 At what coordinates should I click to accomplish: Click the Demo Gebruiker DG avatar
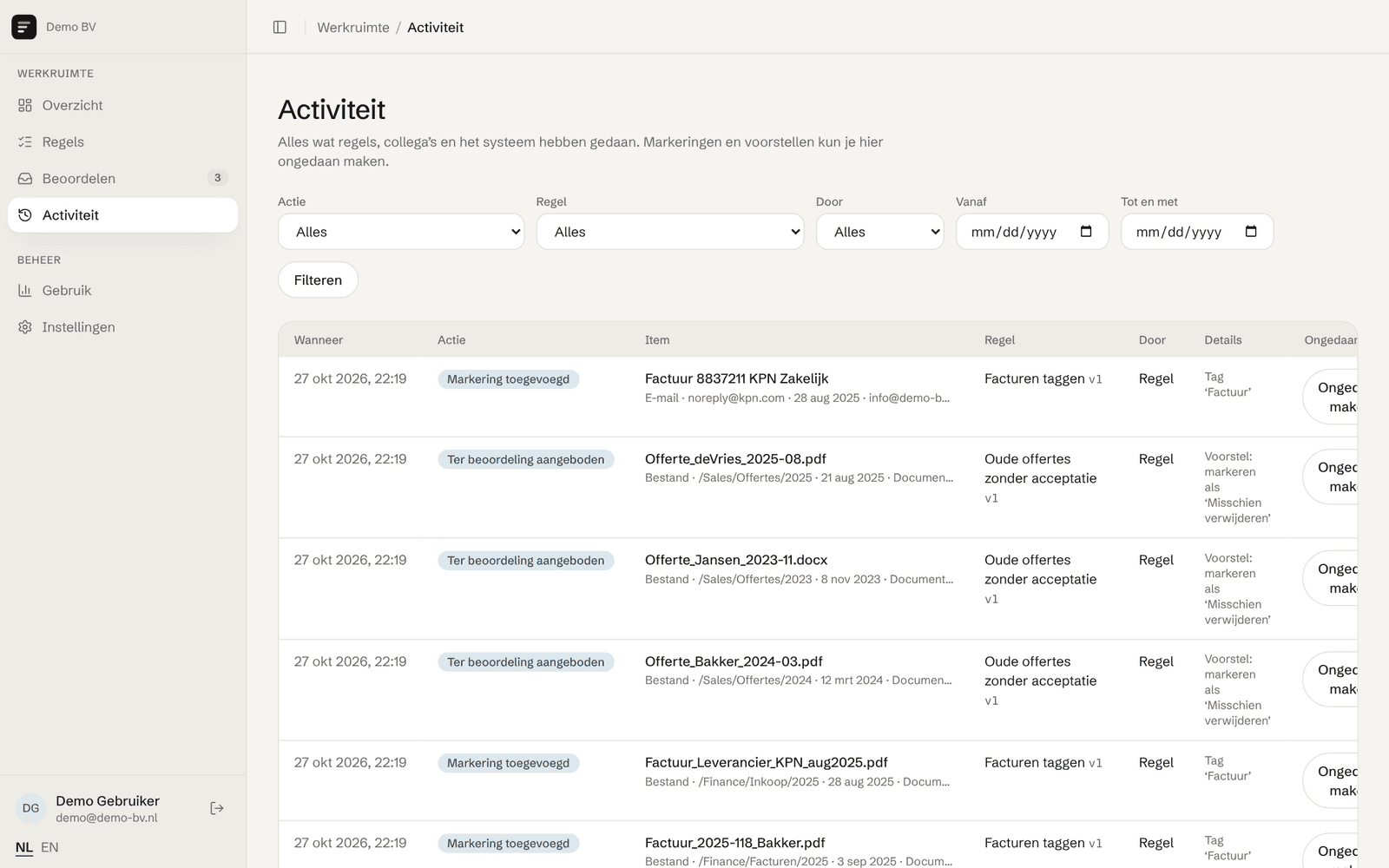[x=31, y=808]
